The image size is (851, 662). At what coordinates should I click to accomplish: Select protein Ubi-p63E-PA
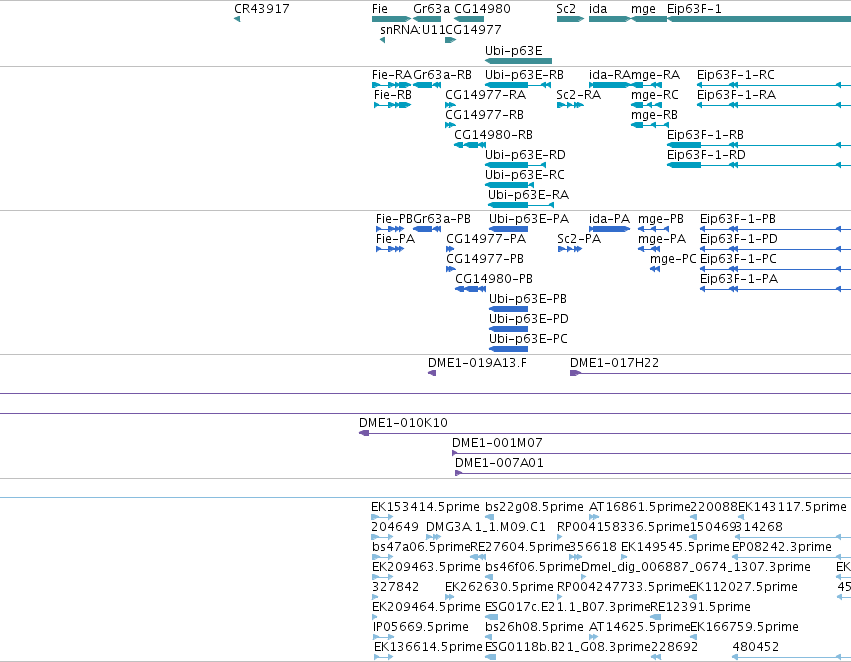coord(529,219)
